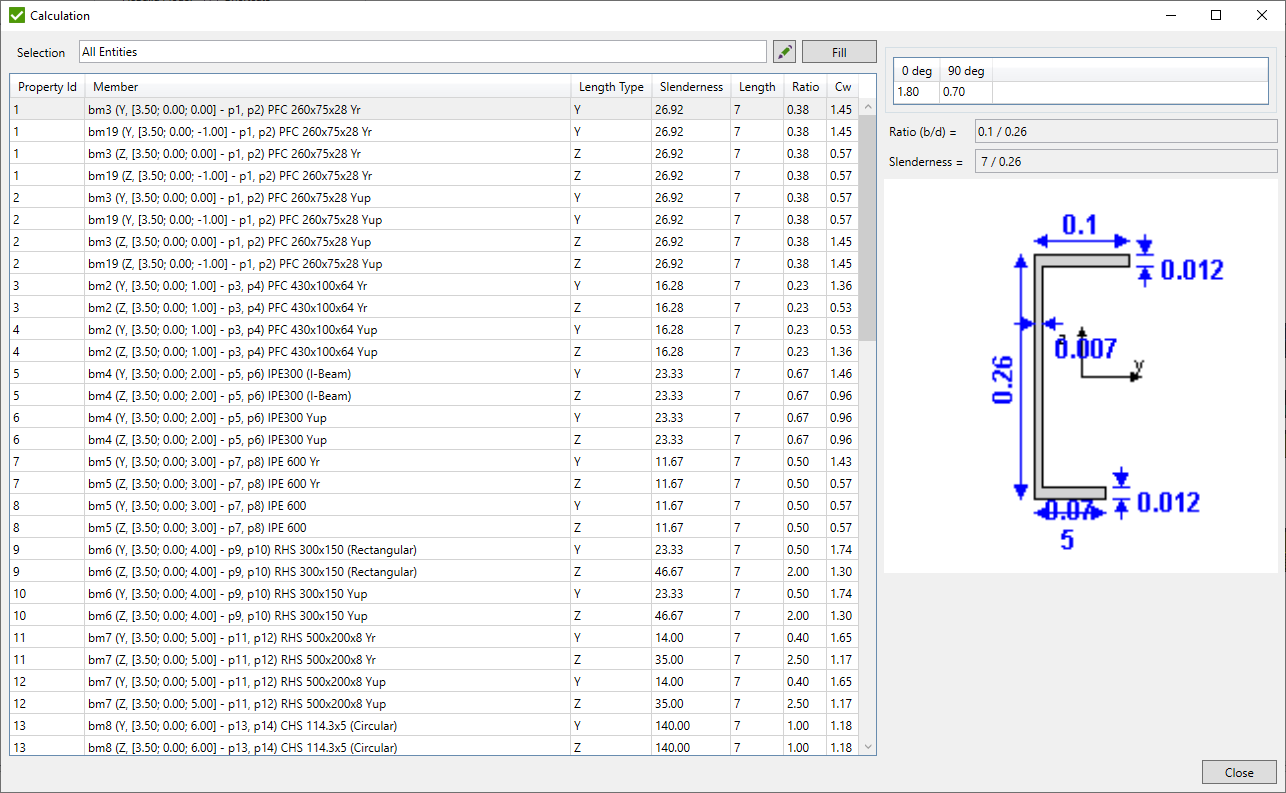
Task: Click the Length Type column header
Action: [611, 87]
